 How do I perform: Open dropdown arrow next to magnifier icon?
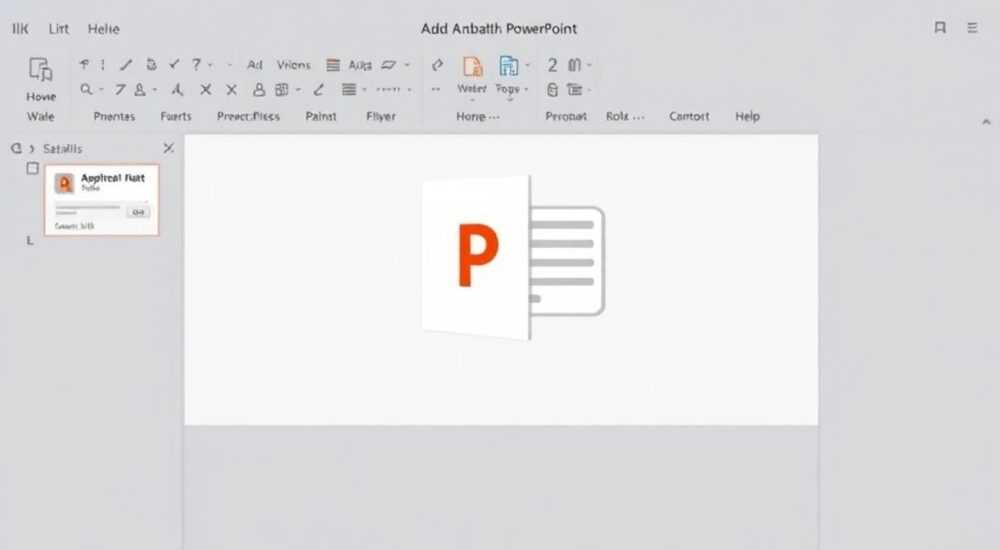[101, 90]
